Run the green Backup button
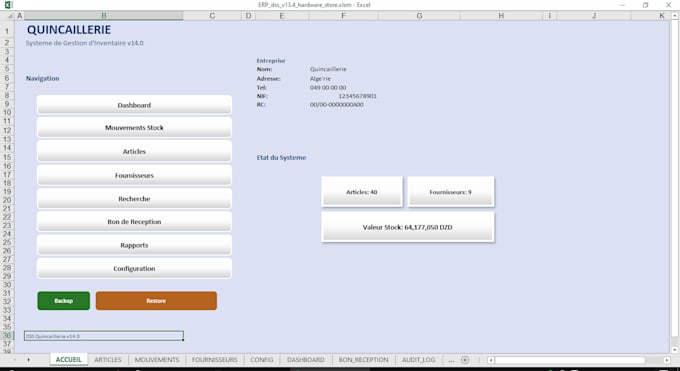 [64, 301]
